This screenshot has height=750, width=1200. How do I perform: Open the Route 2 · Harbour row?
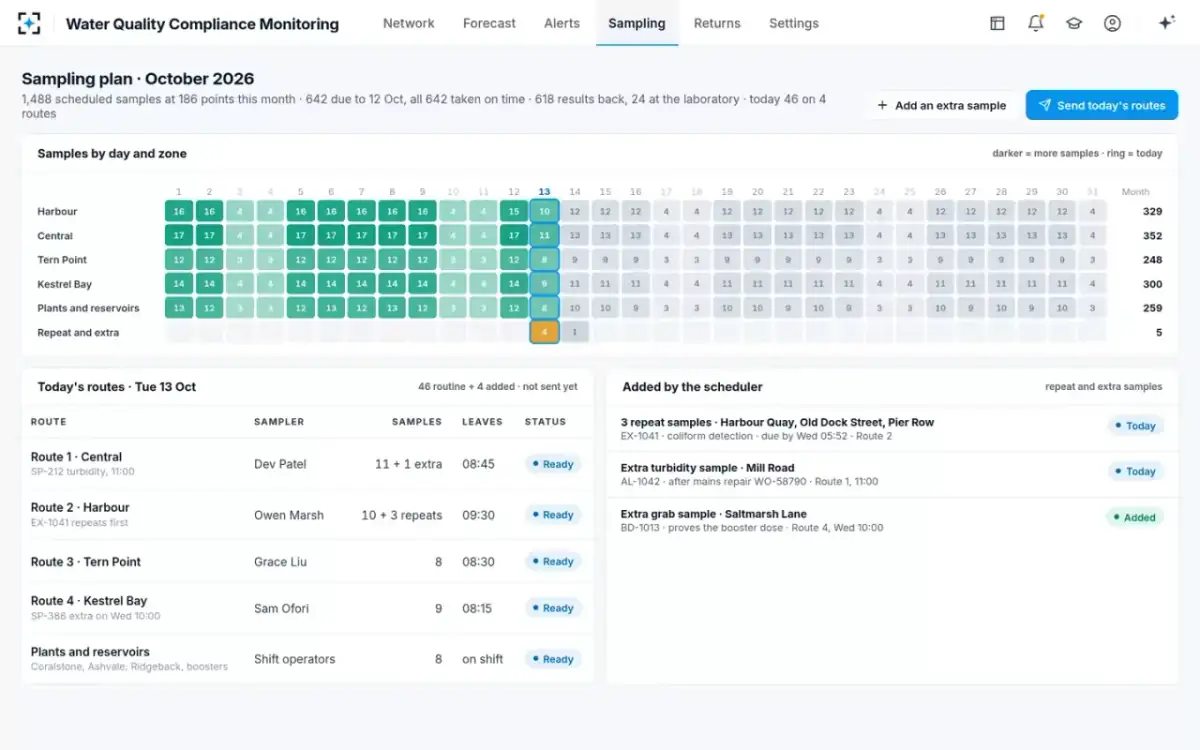point(307,515)
